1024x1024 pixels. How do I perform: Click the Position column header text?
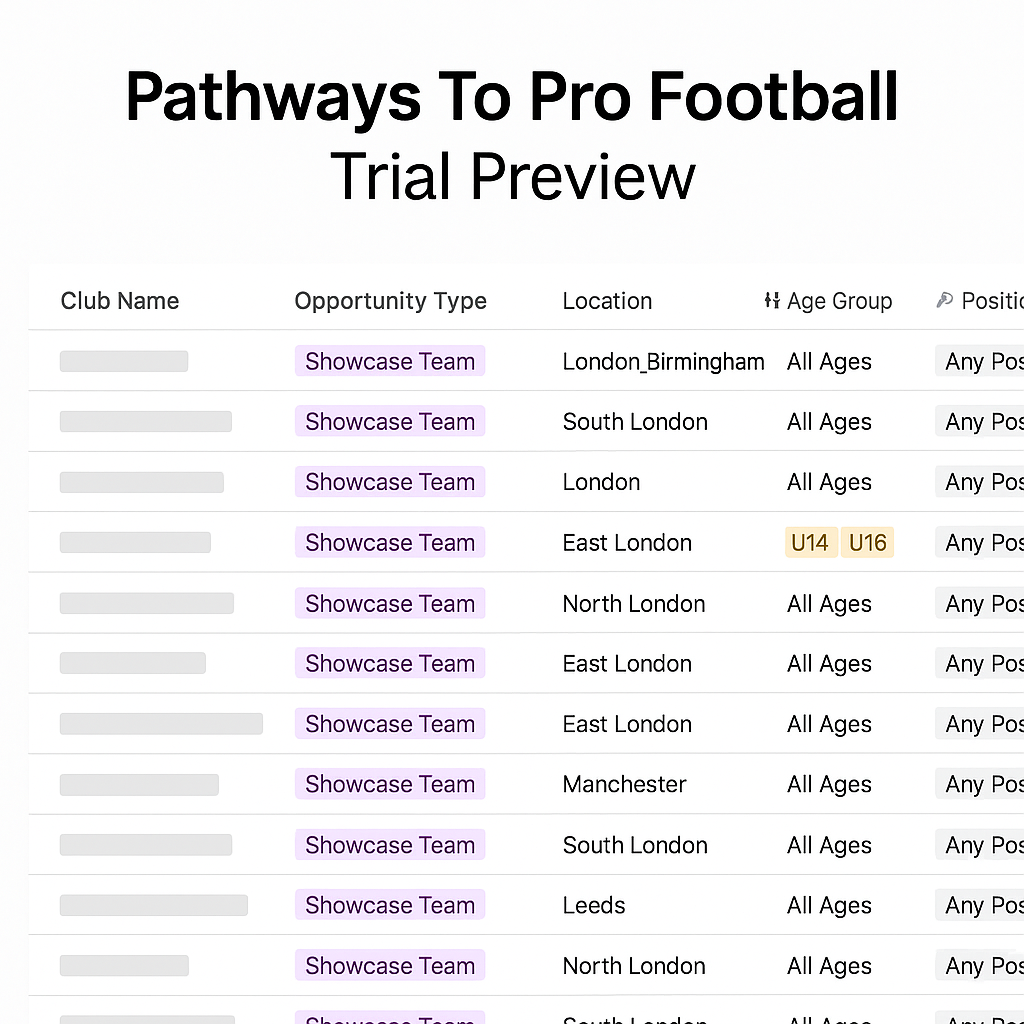(x=993, y=301)
